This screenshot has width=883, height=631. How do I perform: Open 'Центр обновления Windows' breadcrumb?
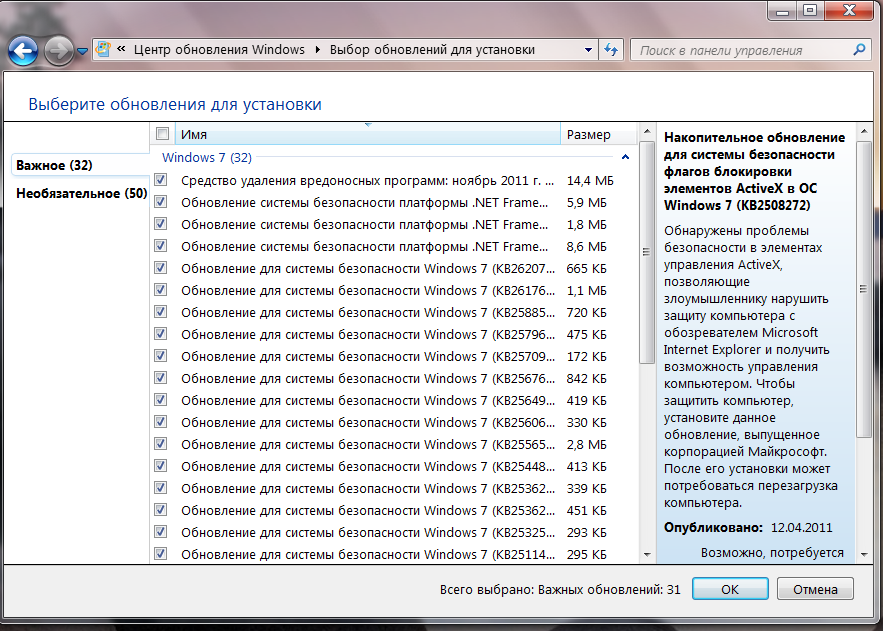(x=219, y=50)
